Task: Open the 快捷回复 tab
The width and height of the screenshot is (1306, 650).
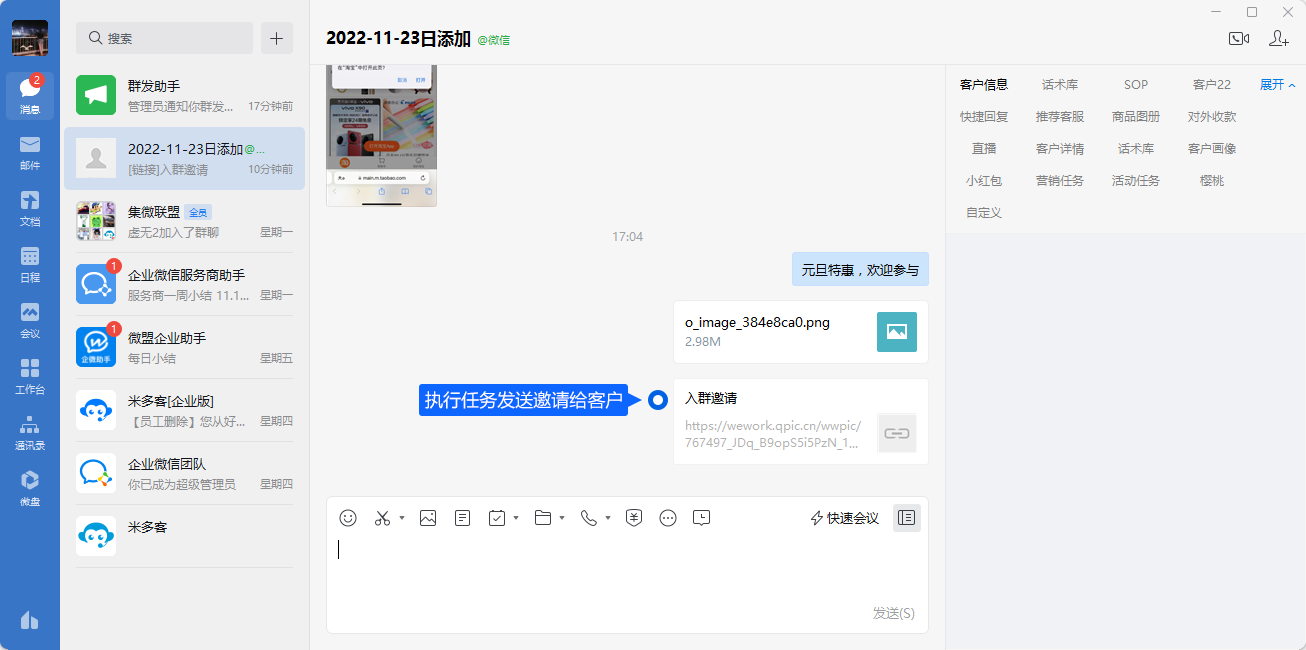Action: (984, 117)
